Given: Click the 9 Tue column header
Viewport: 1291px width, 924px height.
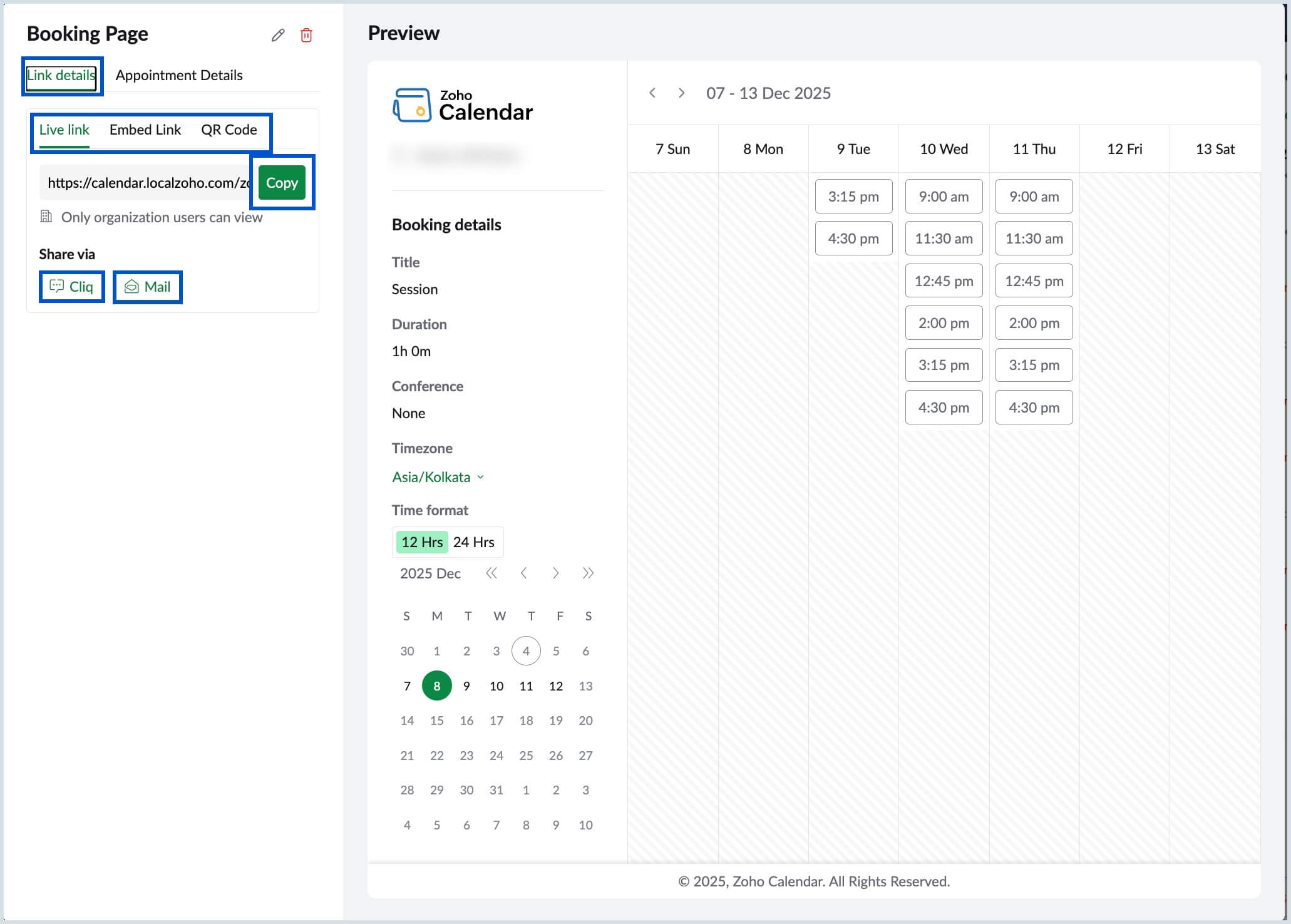Looking at the screenshot, I should click(x=853, y=149).
